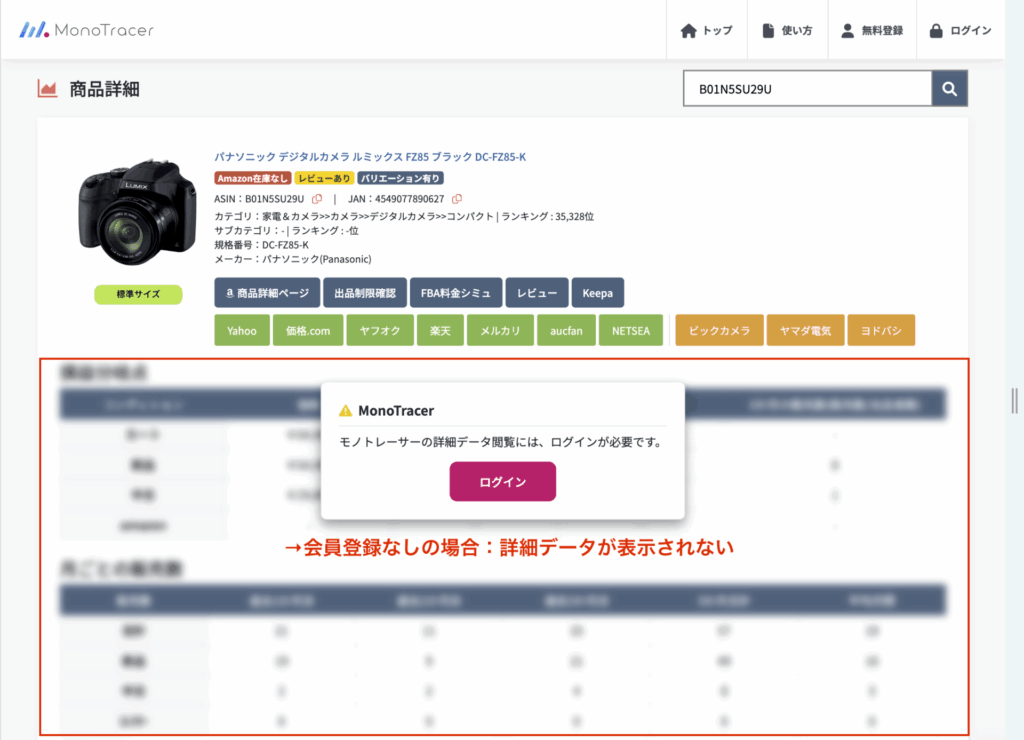The width and height of the screenshot is (1024, 740).
Task: Open the 使い方 guide menu item
Action: 787,31
